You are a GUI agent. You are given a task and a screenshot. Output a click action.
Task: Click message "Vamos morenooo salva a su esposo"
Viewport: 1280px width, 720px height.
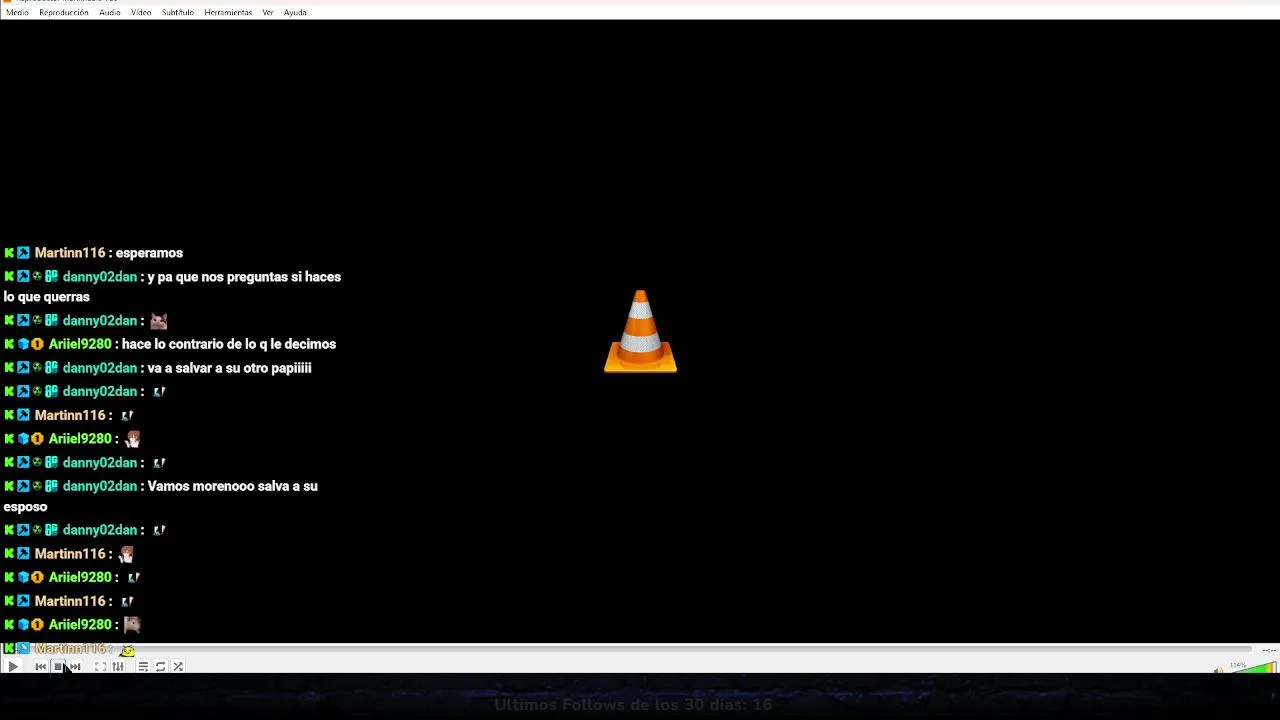[161, 496]
